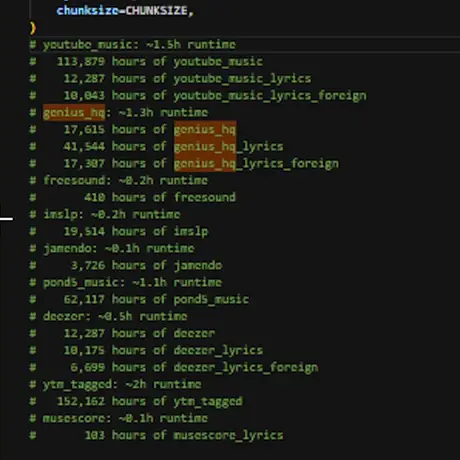Click the freesound runtime comment

119,181
